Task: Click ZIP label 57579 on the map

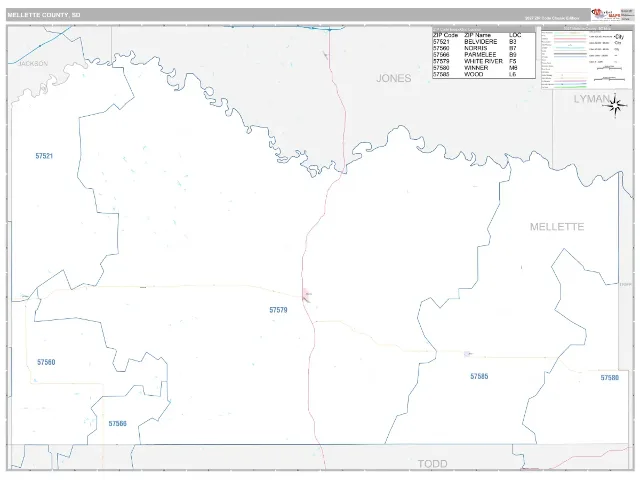Action: tap(278, 310)
